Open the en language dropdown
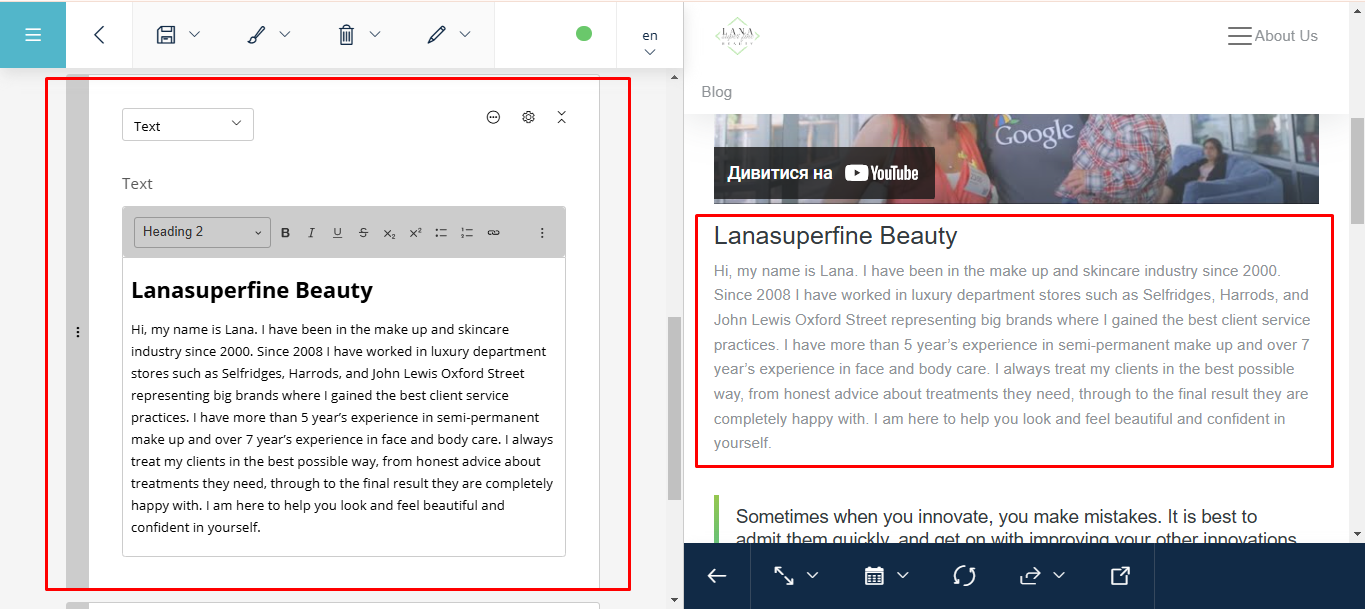1365x609 pixels. click(x=649, y=40)
